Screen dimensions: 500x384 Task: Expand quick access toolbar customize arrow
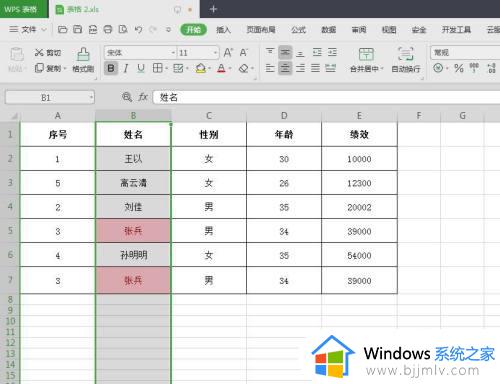coord(168,30)
